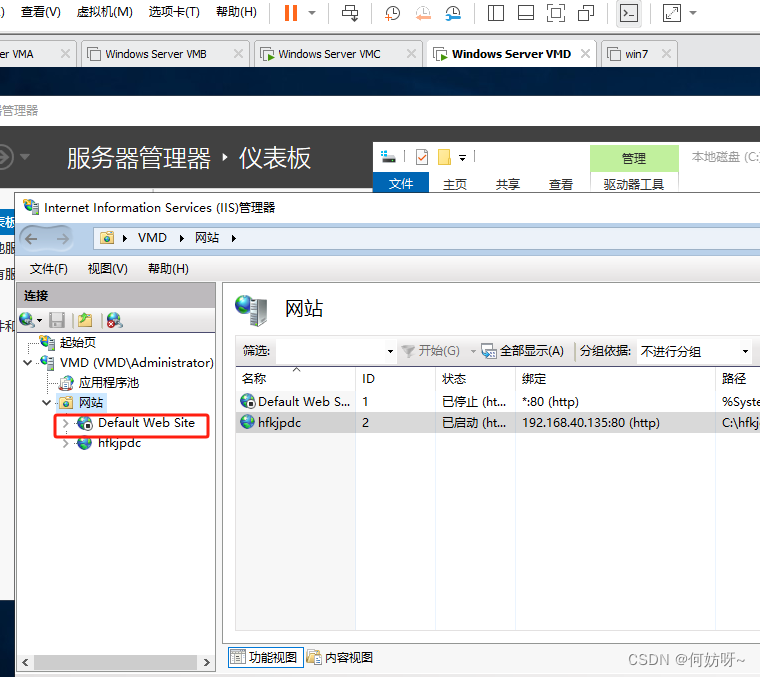Close the Windows Server VMC tab
The width and height of the screenshot is (760, 677).
(x=411, y=53)
